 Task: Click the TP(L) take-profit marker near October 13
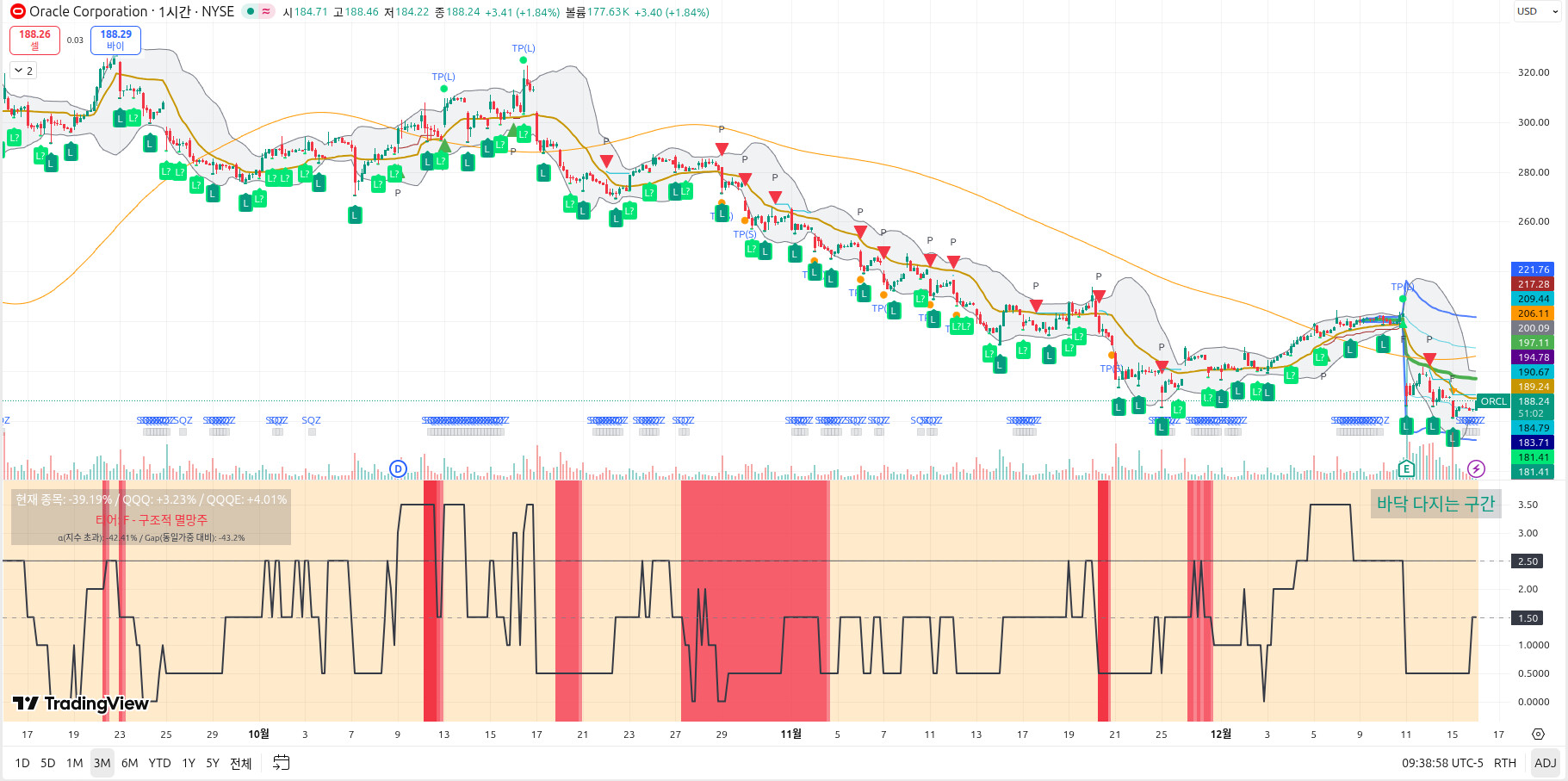tap(443, 77)
